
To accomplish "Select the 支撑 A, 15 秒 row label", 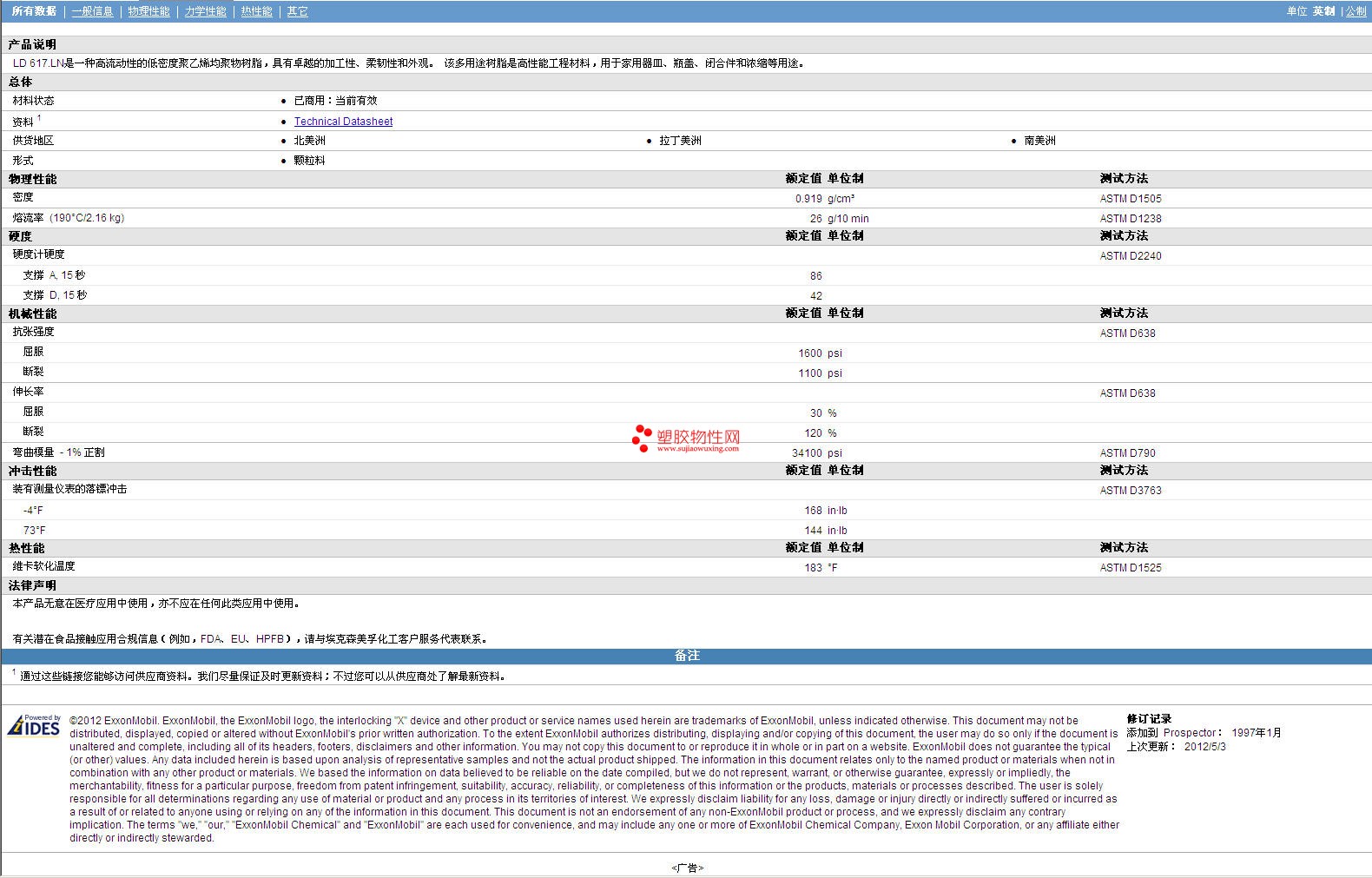I will [54, 275].
